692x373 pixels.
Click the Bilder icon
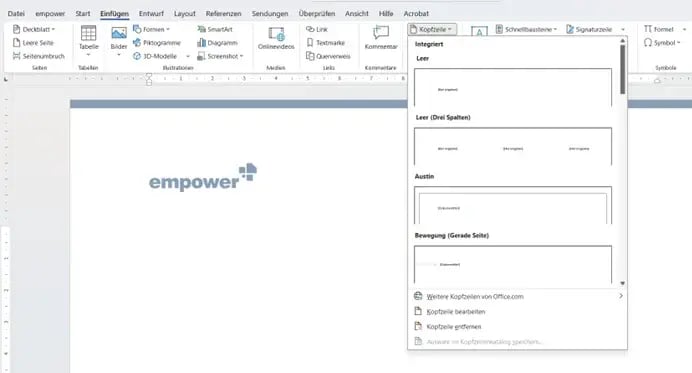(x=119, y=34)
